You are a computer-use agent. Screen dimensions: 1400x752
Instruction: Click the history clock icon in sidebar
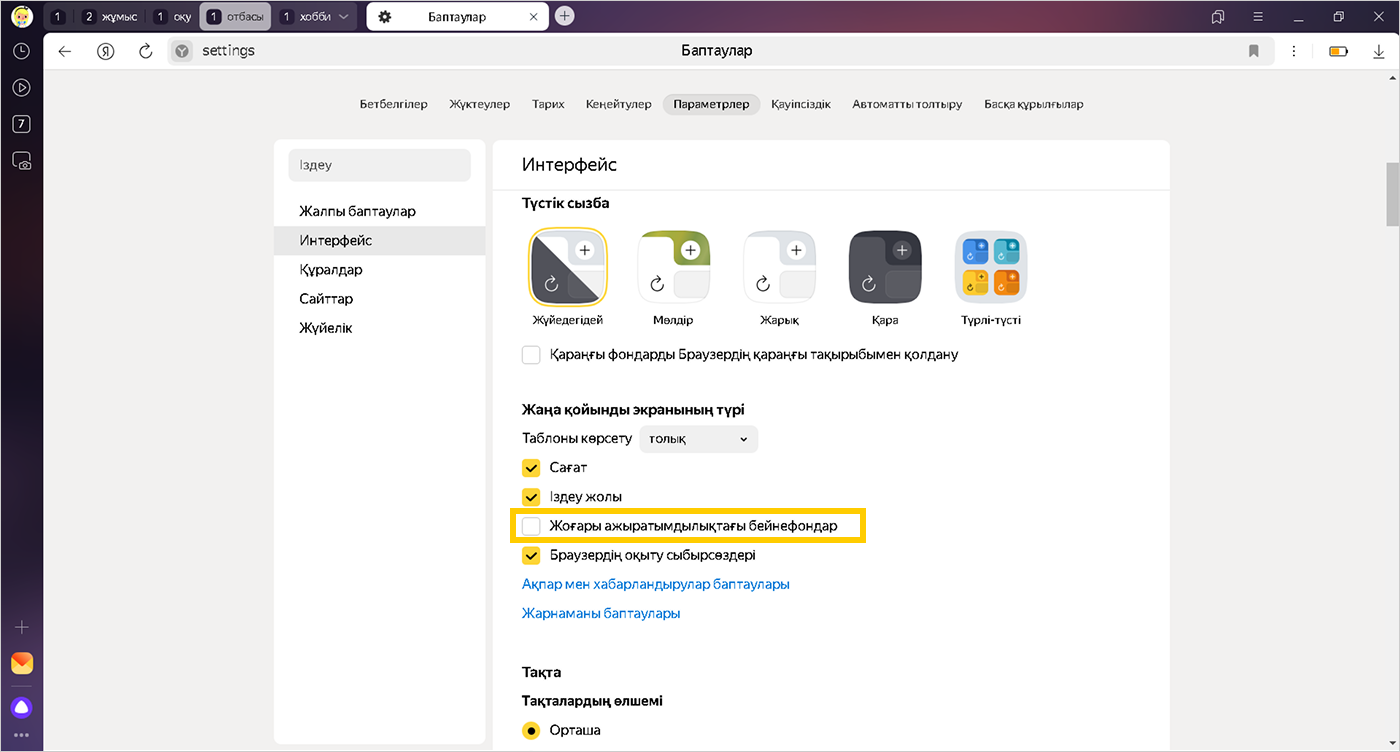(21, 51)
